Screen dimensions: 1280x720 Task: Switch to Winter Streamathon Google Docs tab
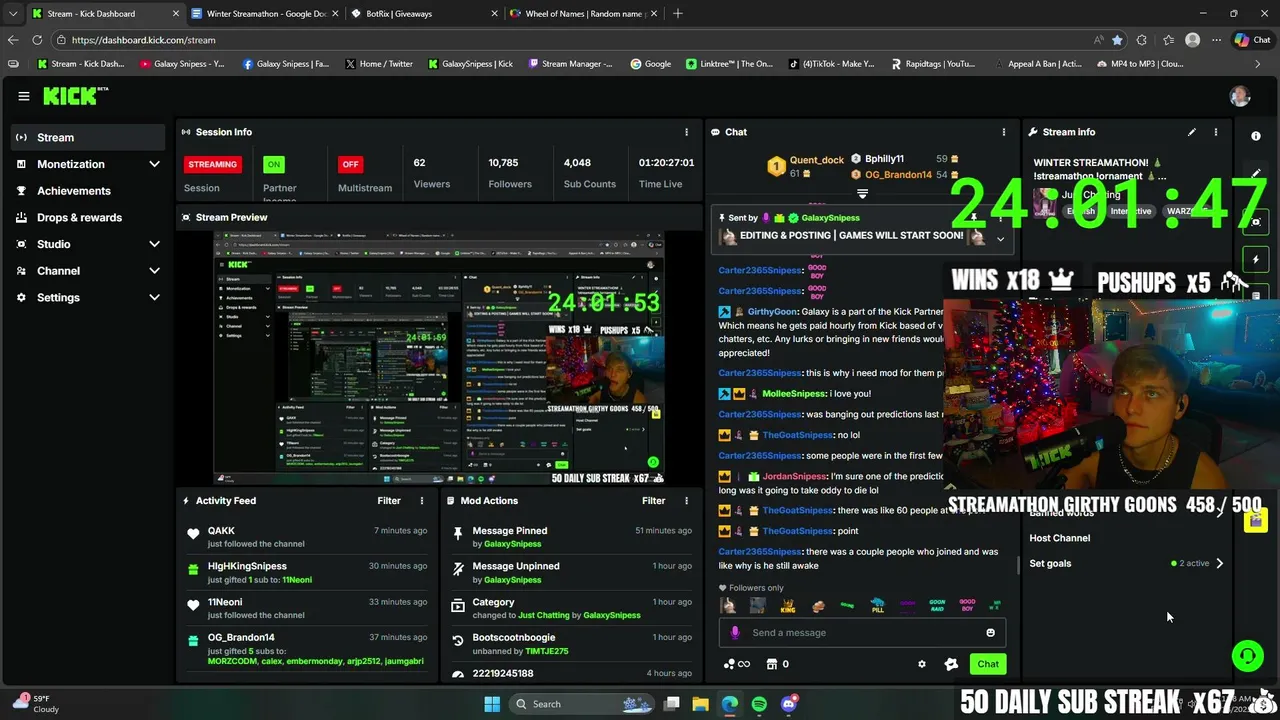click(265, 14)
